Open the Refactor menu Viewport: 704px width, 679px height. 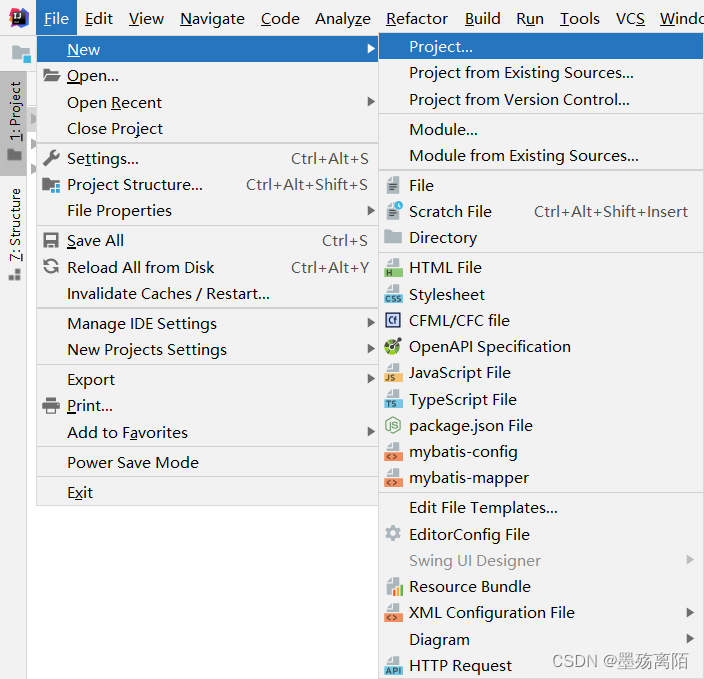417,18
